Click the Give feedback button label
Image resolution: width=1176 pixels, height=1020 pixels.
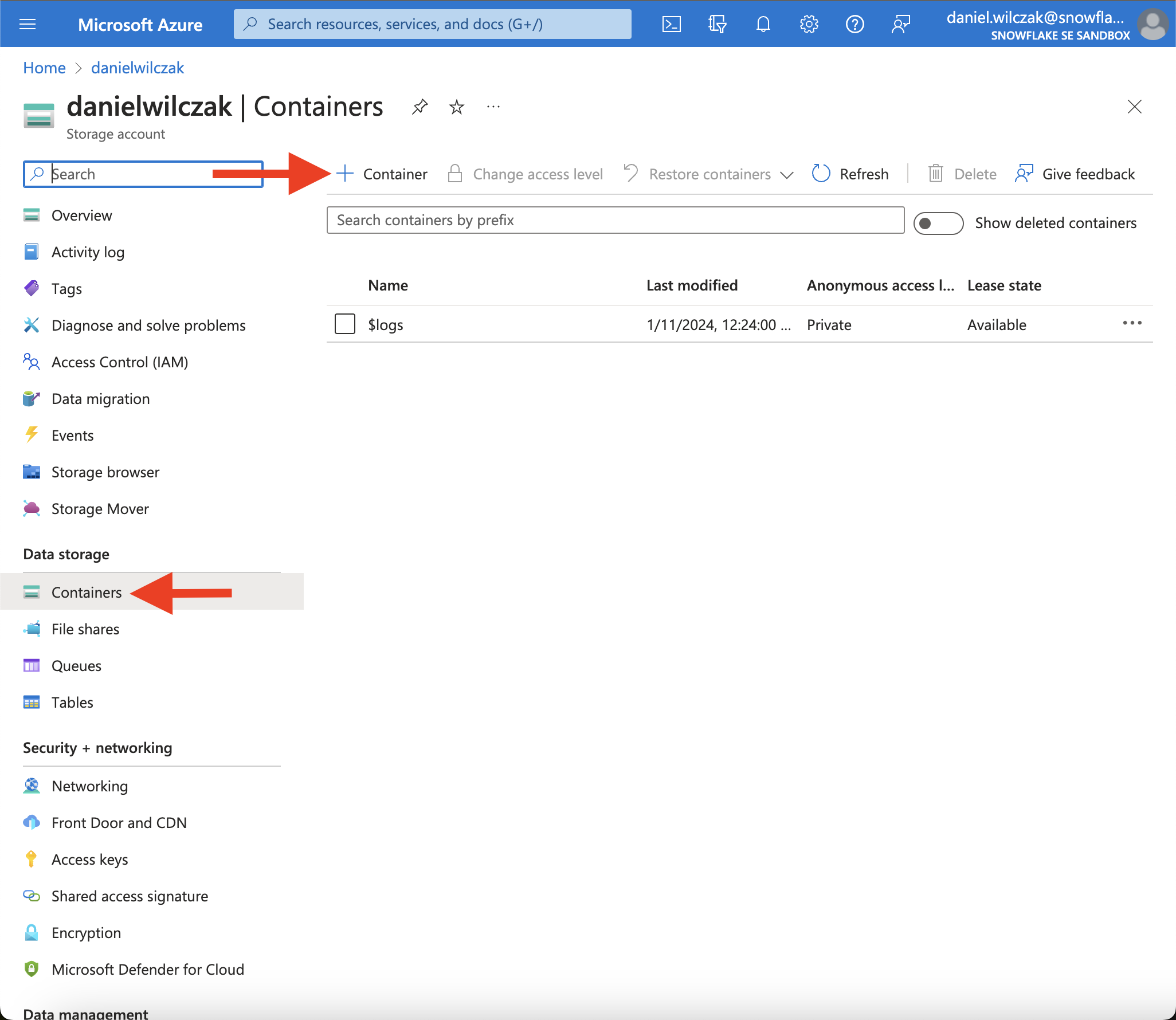click(1088, 174)
